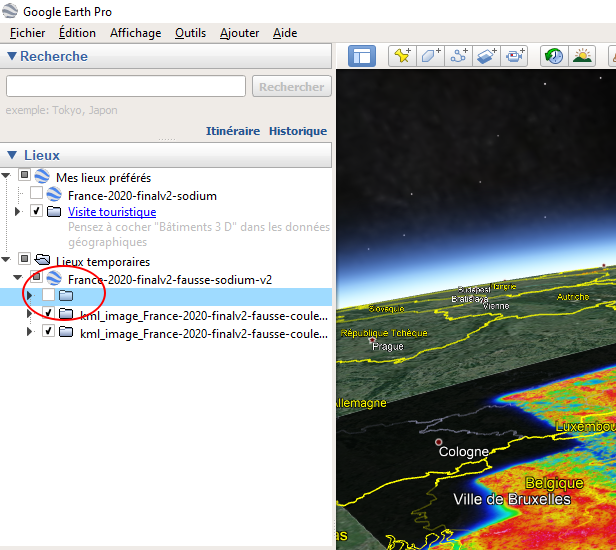Uncheck the Visite touristique checkbox
616x550 pixels.
click(37, 211)
